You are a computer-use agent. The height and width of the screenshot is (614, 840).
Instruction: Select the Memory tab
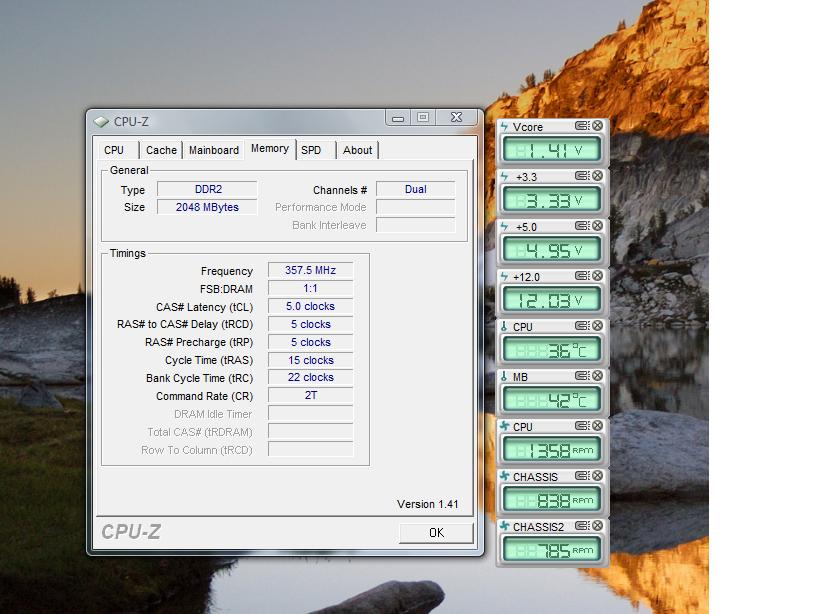pyautogui.click(x=270, y=148)
